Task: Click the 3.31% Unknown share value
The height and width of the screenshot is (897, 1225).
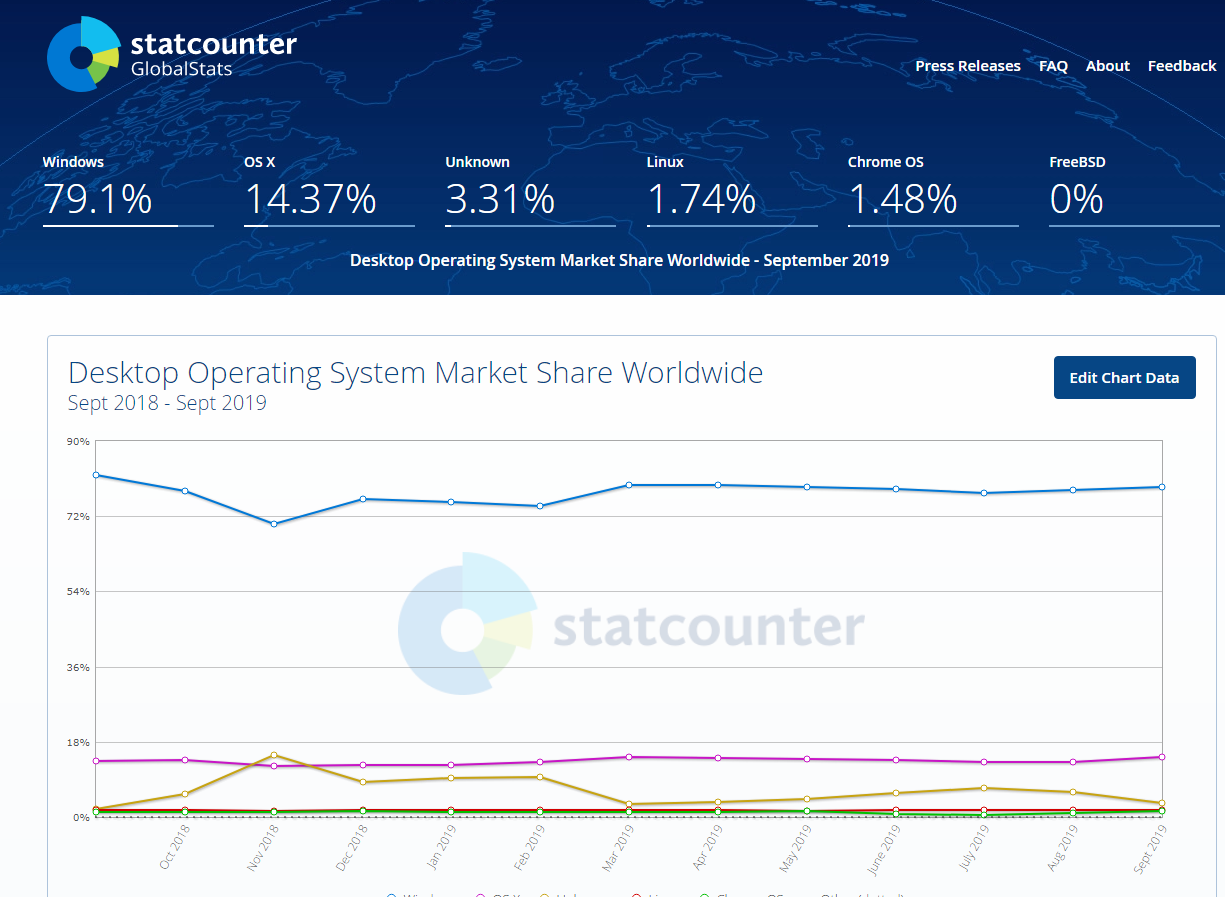Action: click(500, 199)
